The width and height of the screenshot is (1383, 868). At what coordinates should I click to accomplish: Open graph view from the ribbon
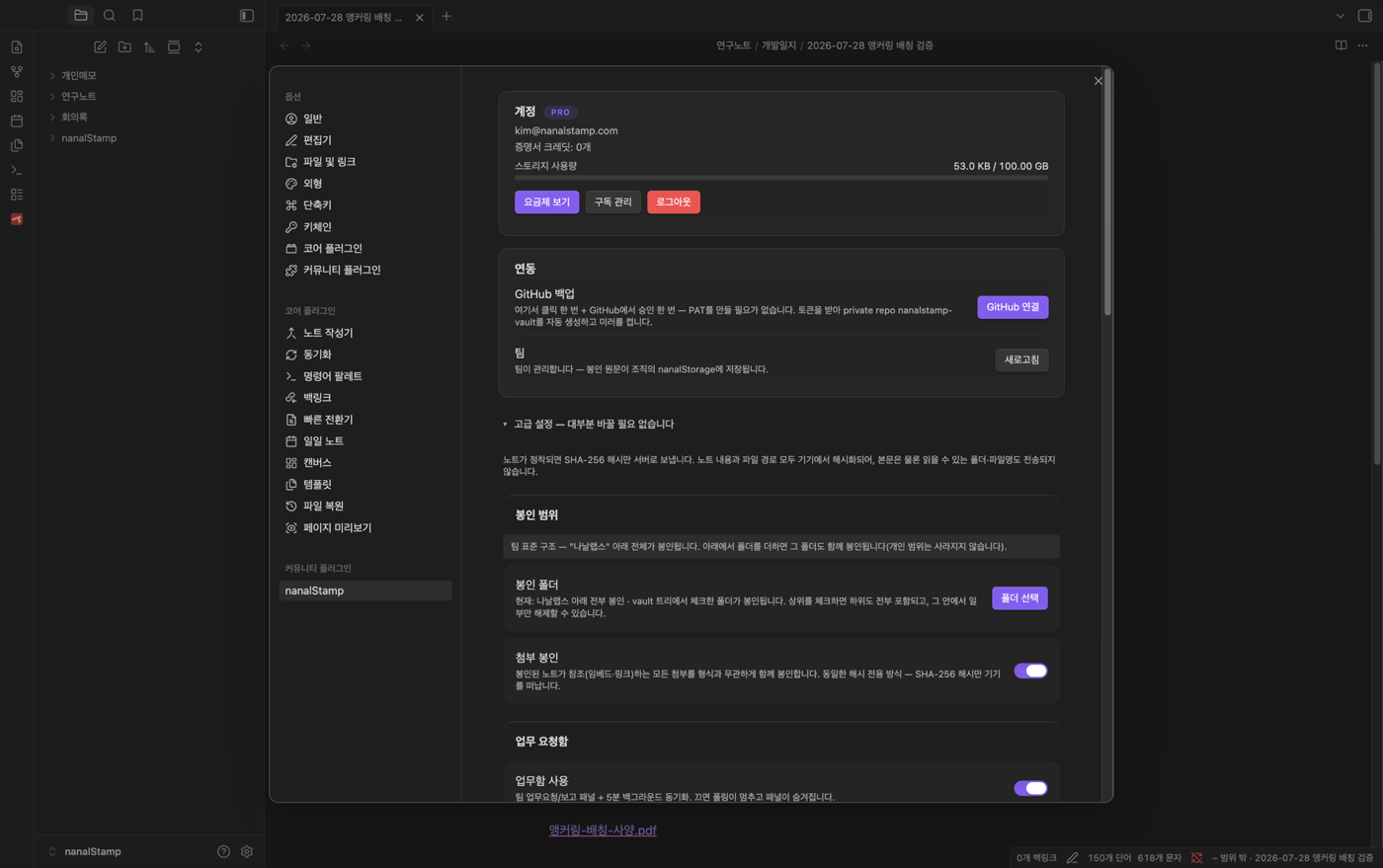(x=17, y=72)
